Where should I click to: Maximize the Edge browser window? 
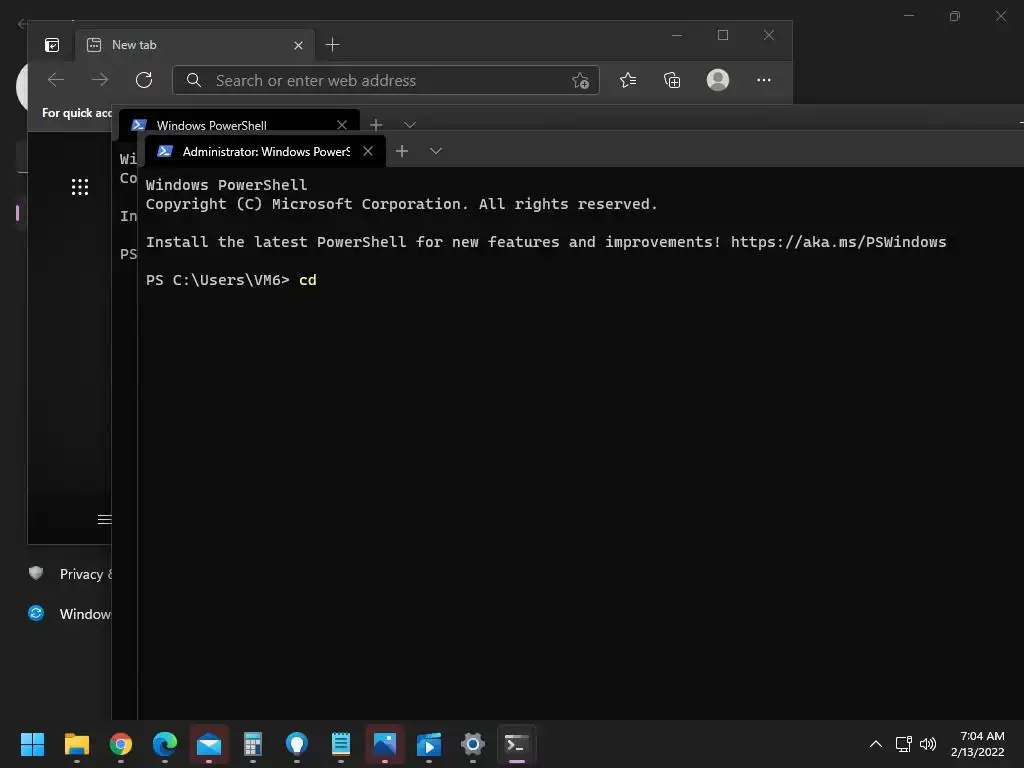point(723,35)
